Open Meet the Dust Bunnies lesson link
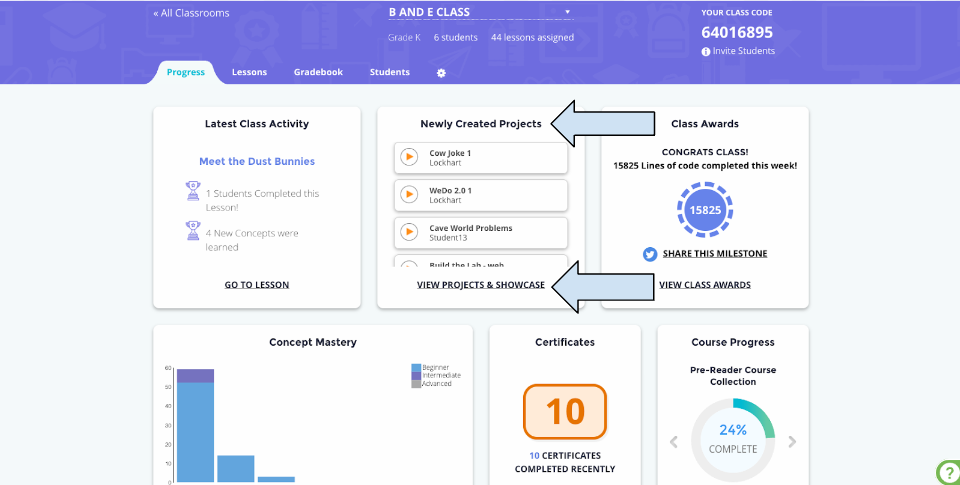960x485 pixels. coord(257,161)
